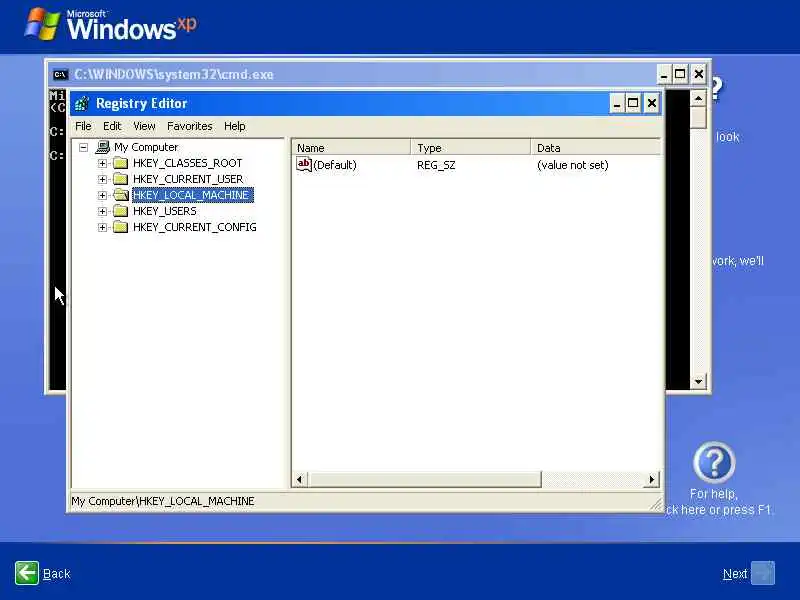
Task: Expand the HKEY_CURRENT_CONFIG key
Action: coord(103,228)
